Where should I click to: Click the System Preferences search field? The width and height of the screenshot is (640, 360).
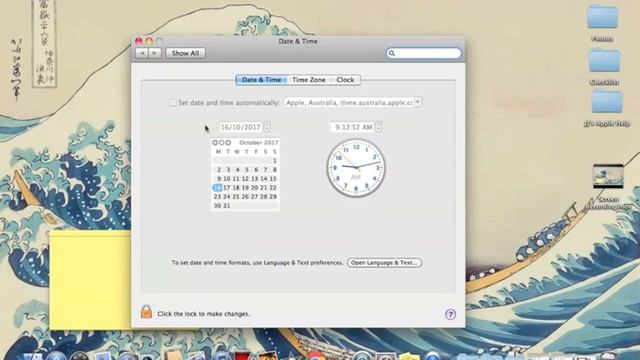tap(424, 53)
